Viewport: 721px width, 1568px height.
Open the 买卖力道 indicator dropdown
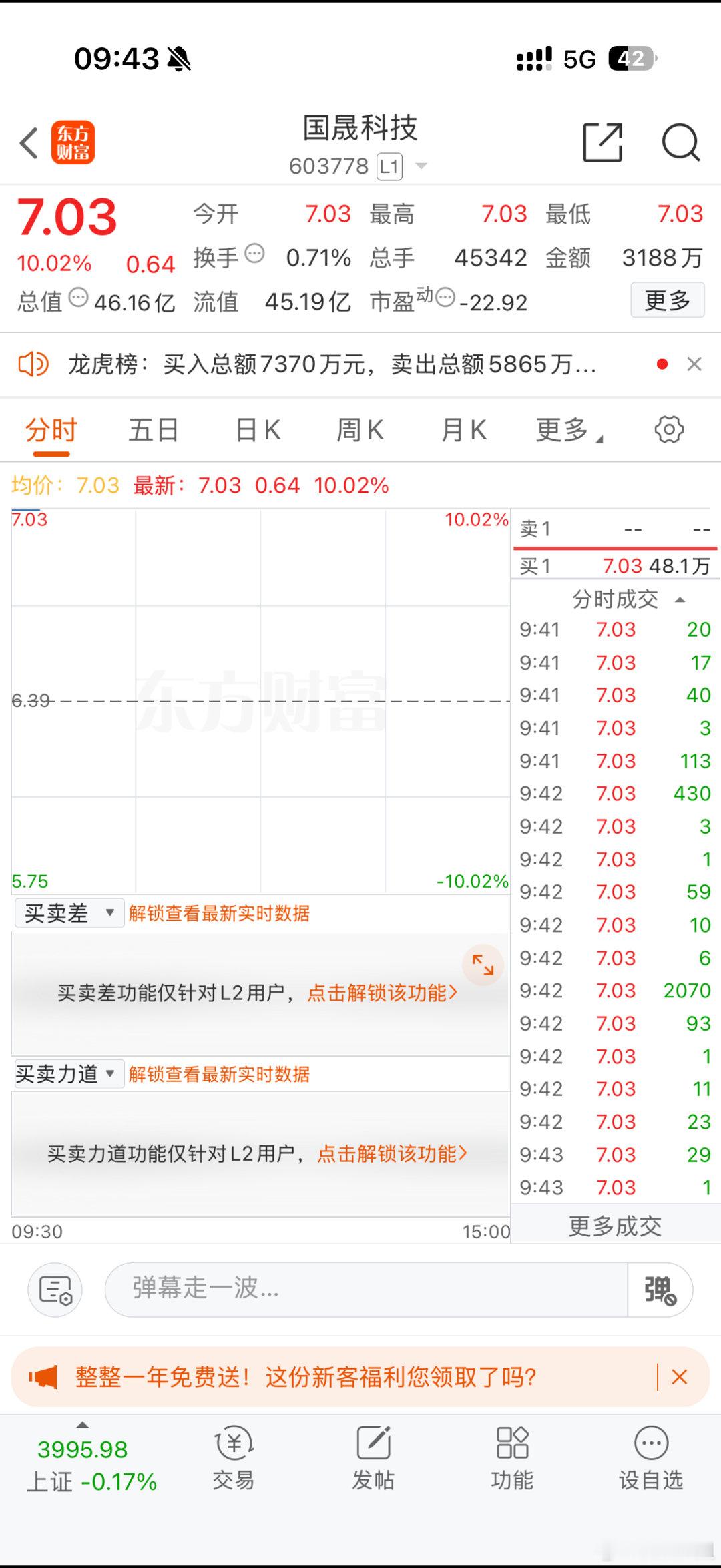[69, 1073]
